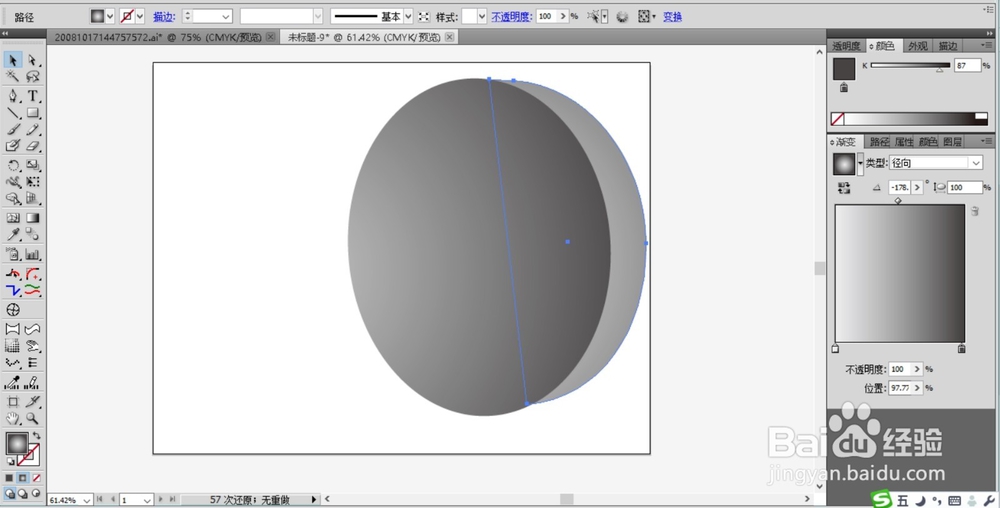This screenshot has height=508, width=1000.
Task: Swap fill and stroke arrow
Action: [36, 435]
